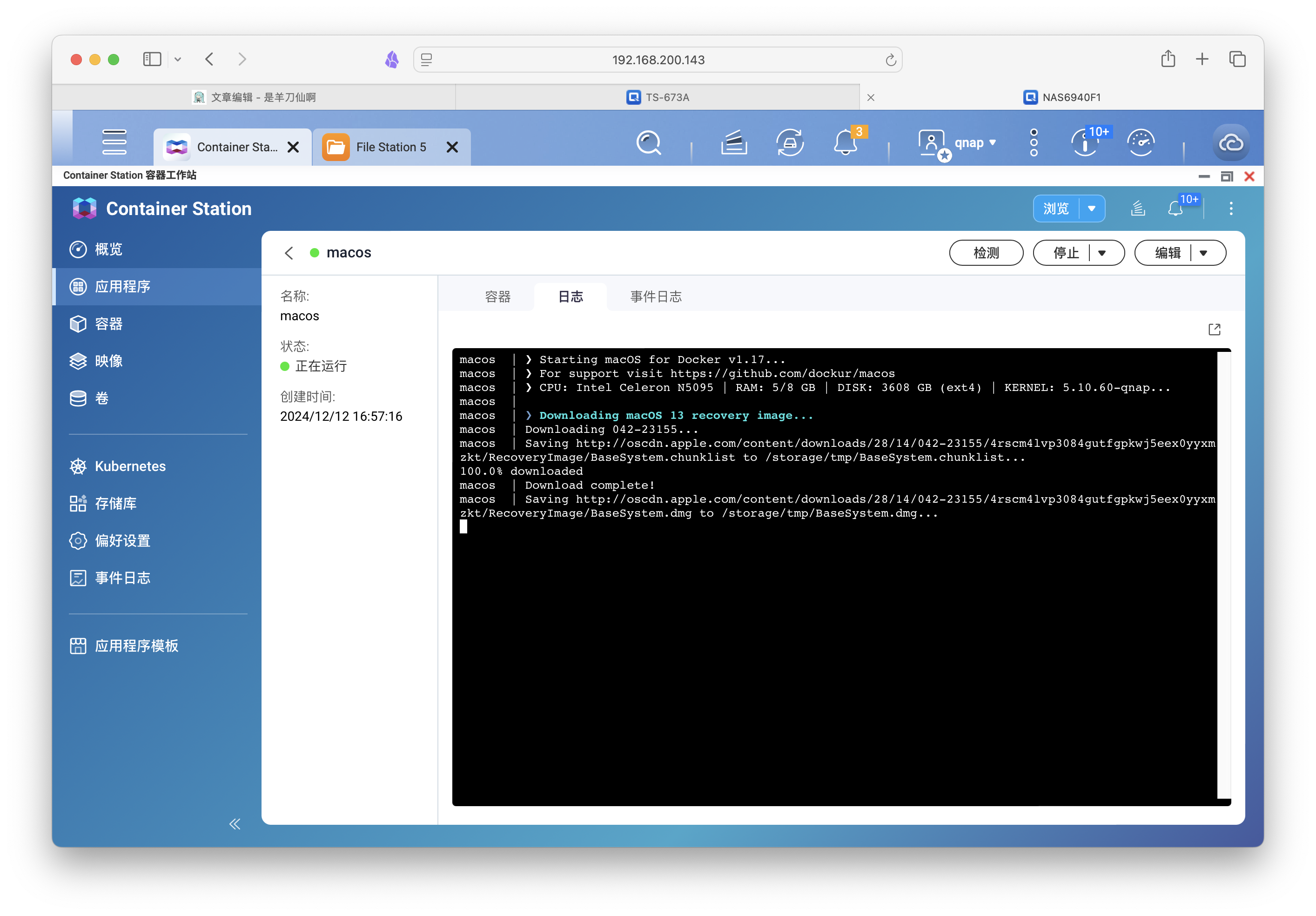This screenshot has height=916, width=1316.
Task: Open 应用程序模板 in the sidebar
Action: (x=156, y=646)
